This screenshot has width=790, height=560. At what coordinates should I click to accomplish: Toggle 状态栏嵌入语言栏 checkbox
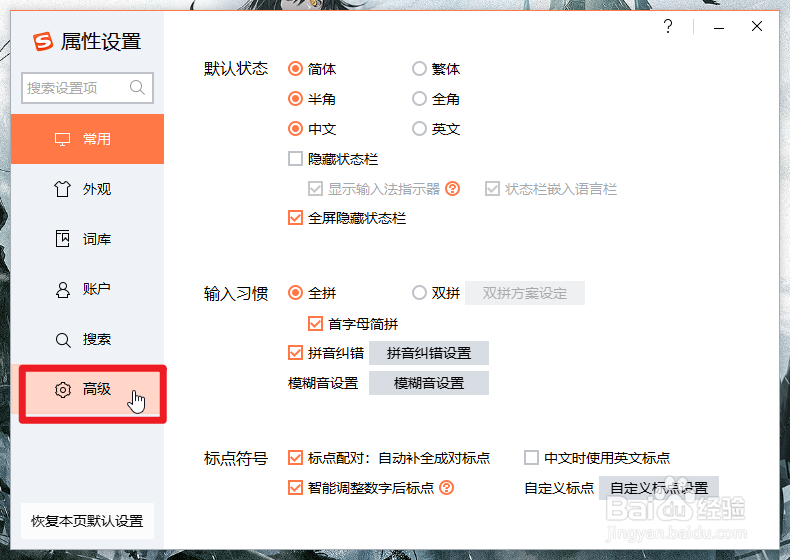pyautogui.click(x=492, y=189)
